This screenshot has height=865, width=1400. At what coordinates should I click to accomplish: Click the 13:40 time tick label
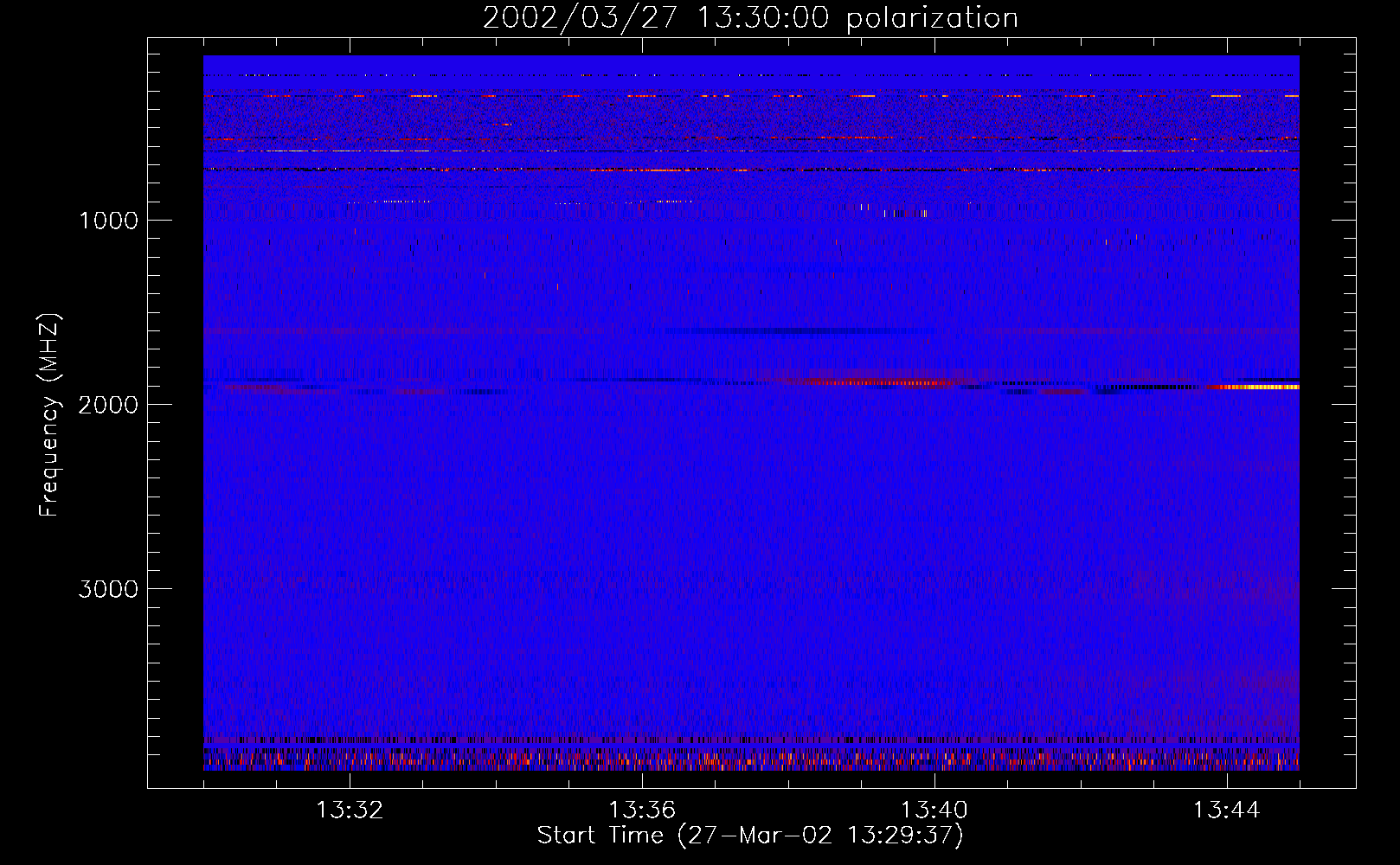click(934, 811)
